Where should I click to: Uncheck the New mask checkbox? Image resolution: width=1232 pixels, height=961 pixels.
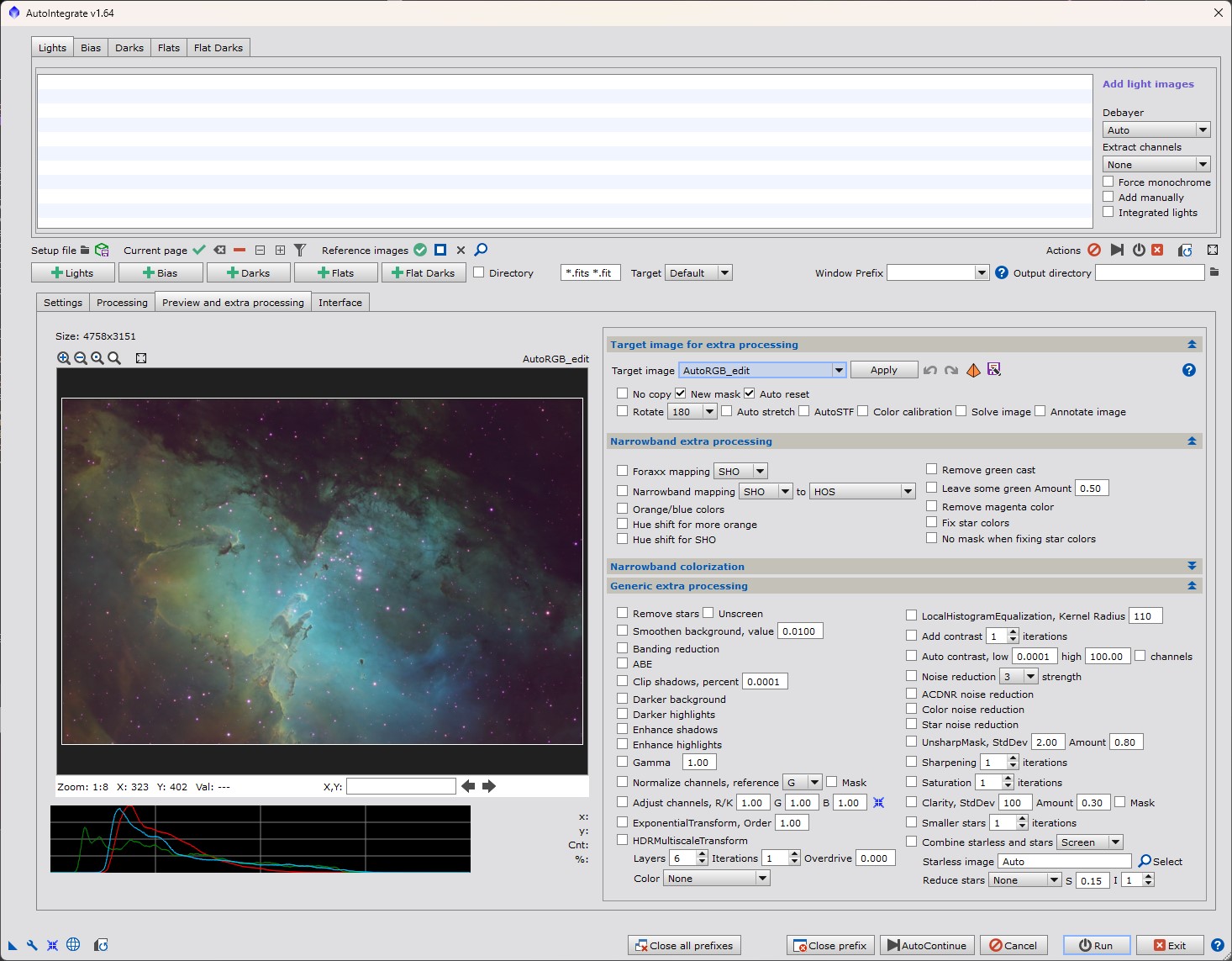pyautogui.click(x=681, y=393)
